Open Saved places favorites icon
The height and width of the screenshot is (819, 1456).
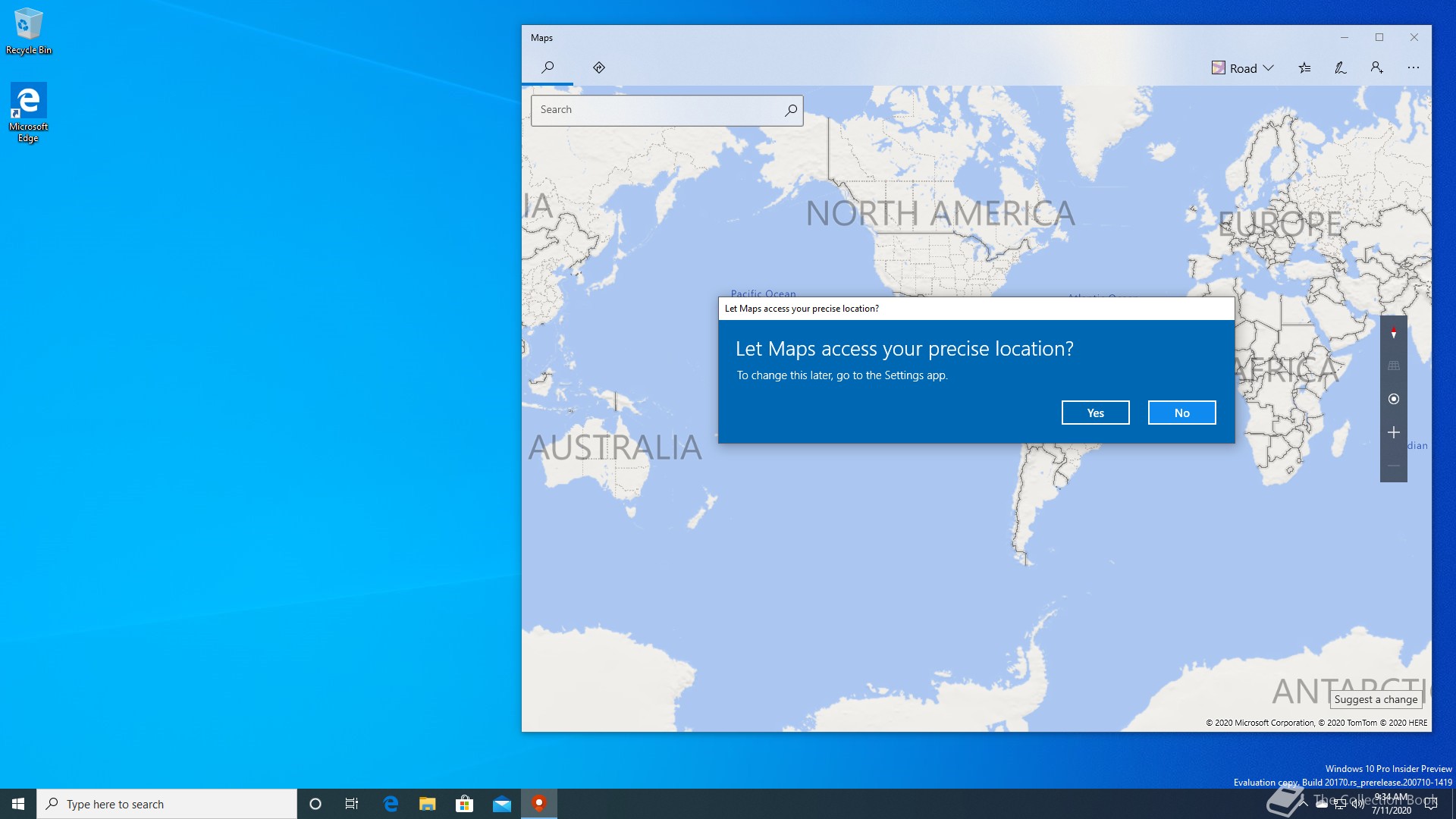click(1304, 68)
